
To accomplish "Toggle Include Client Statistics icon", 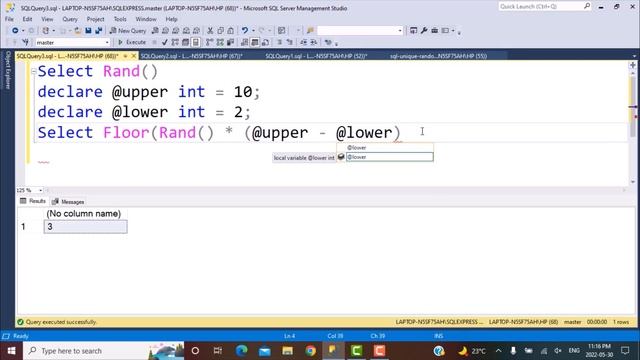I will (x=230, y=42).
